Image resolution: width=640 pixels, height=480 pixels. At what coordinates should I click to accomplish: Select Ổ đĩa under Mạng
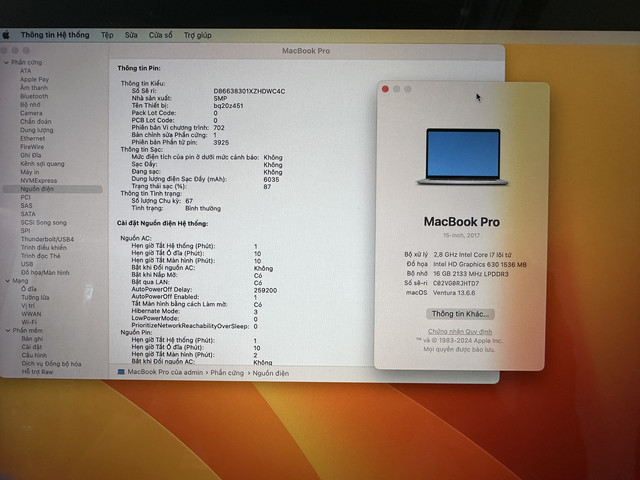coord(29,289)
